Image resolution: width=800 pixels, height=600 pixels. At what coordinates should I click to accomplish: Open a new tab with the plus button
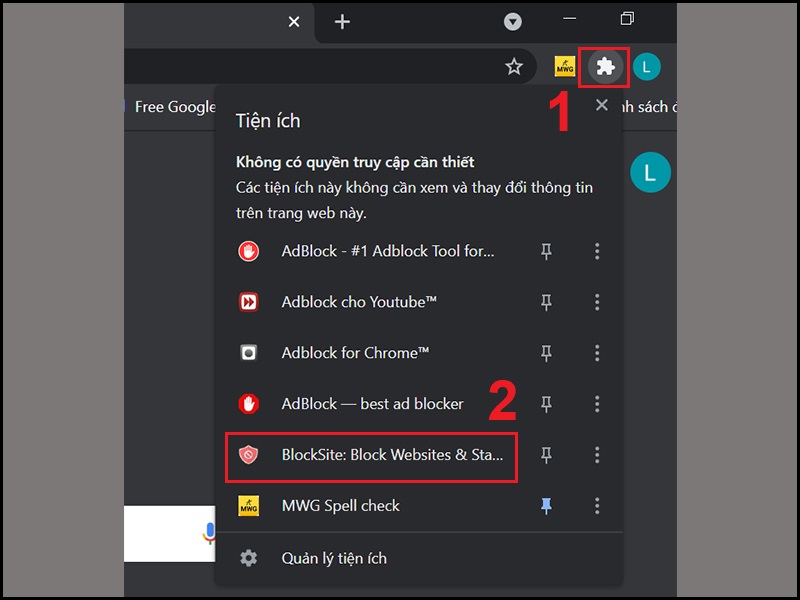[342, 21]
